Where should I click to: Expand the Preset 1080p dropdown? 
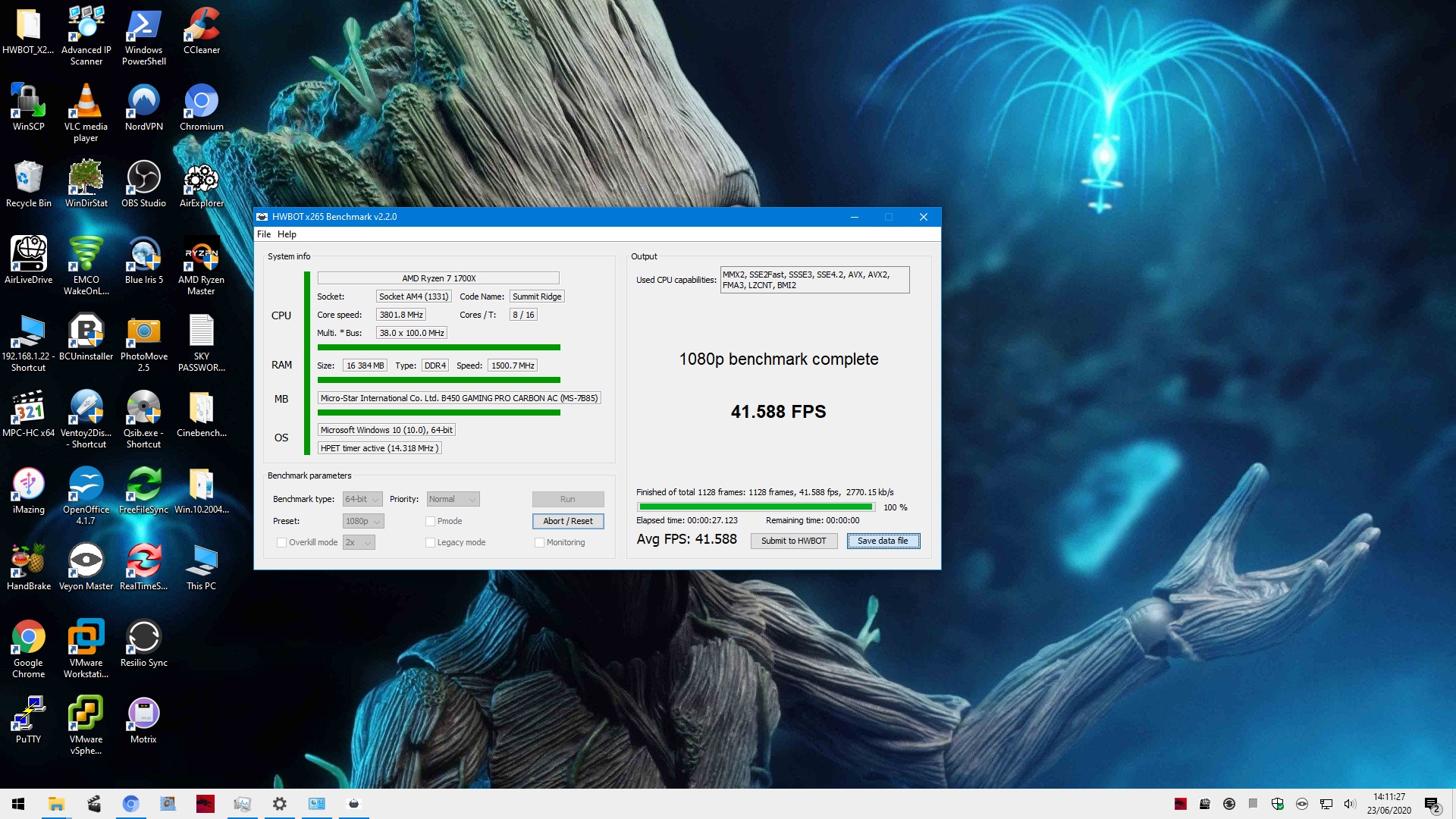(x=363, y=521)
